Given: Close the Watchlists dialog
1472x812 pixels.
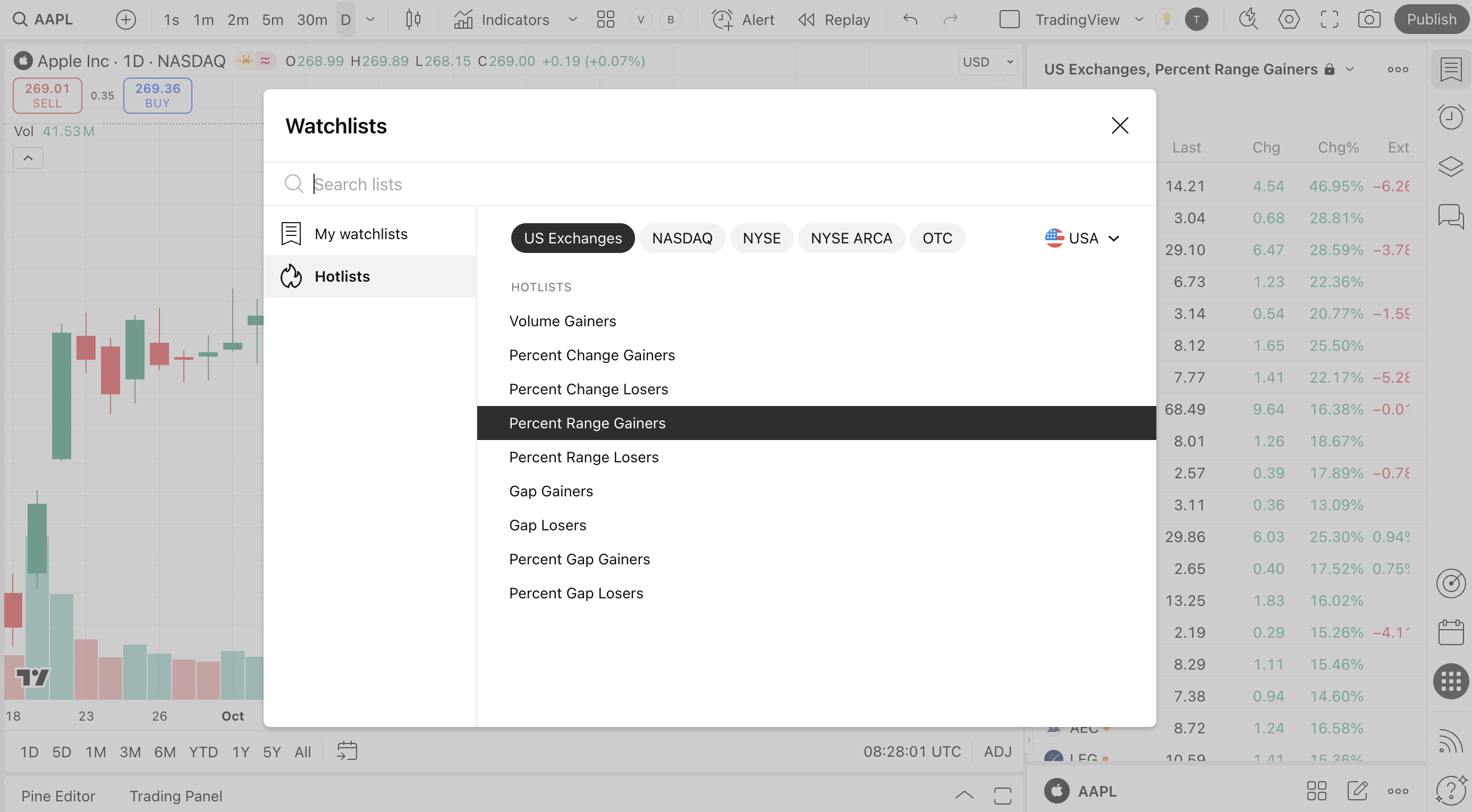Looking at the screenshot, I should point(1120,125).
